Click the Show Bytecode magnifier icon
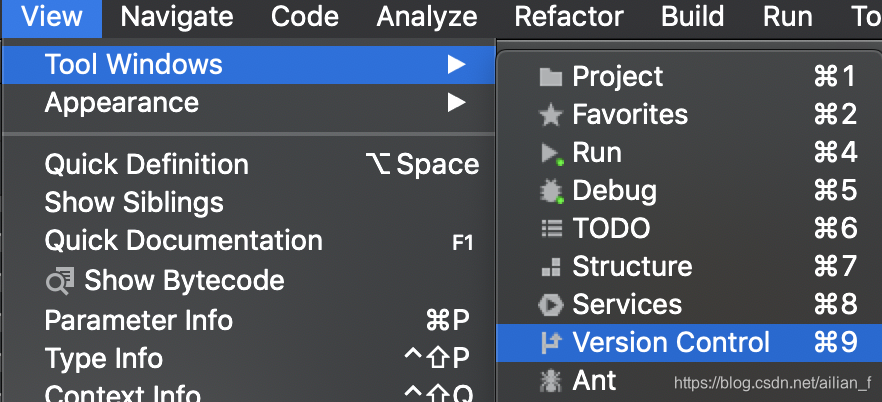The width and height of the screenshot is (882, 402). pyautogui.click(x=60, y=281)
